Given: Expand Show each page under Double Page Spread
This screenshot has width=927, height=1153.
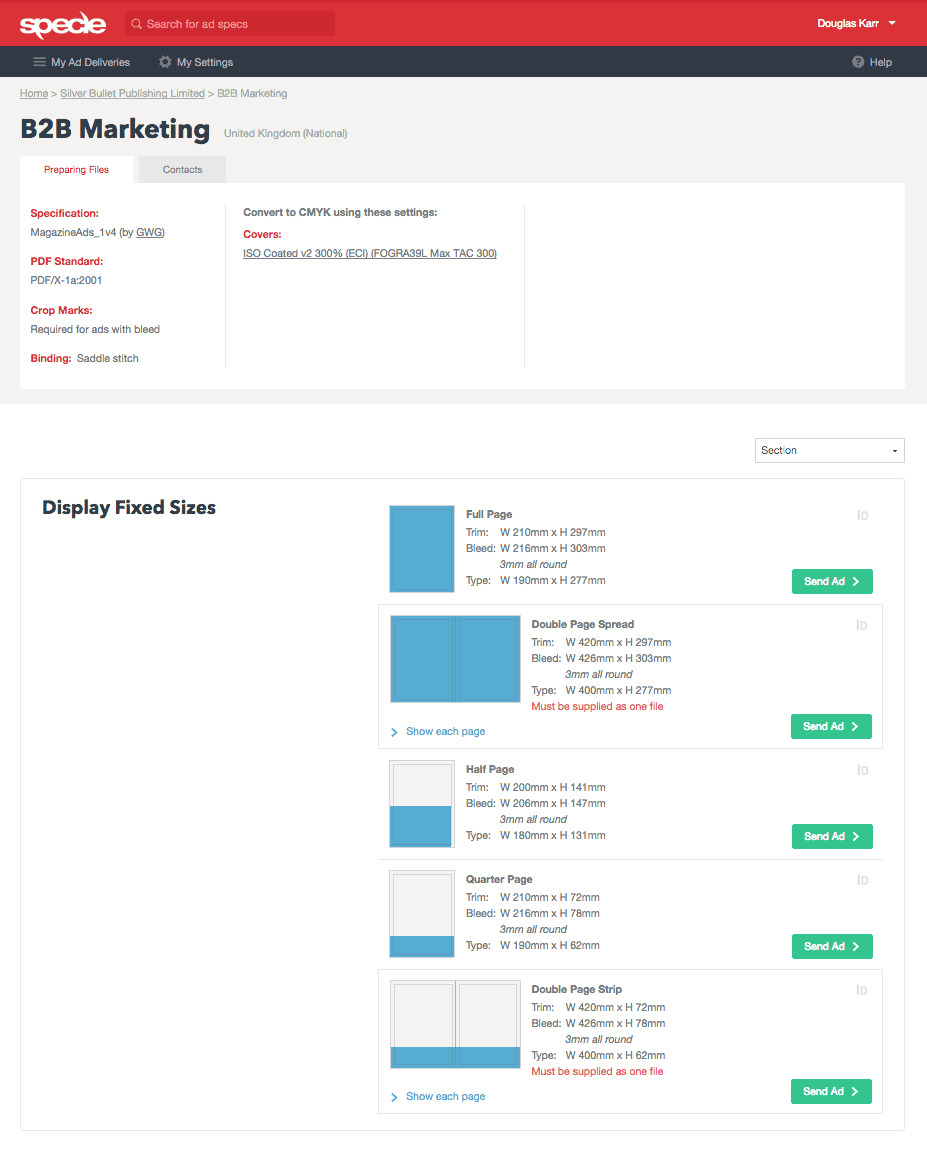Looking at the screenshot, I should point(445,732).
